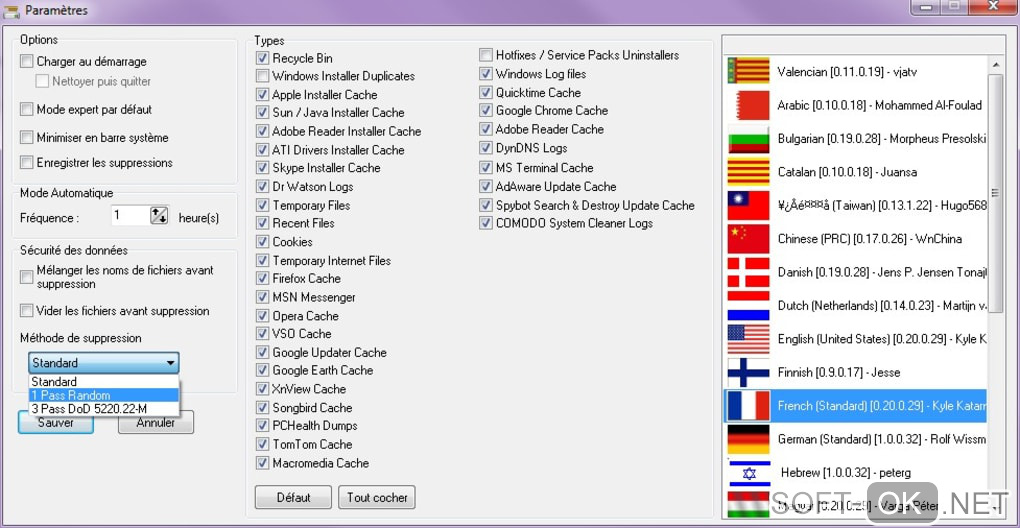Image resolution: width=1020 pixels, height=528 pixels.
Task: Enable Minimiser en barre système
Action: [27, 137]
